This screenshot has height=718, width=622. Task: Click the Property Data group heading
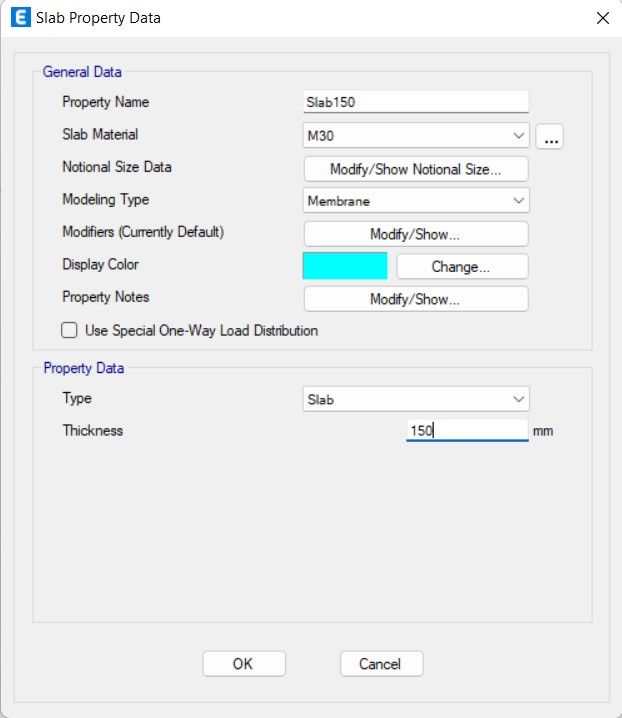(x=83, y=368)
